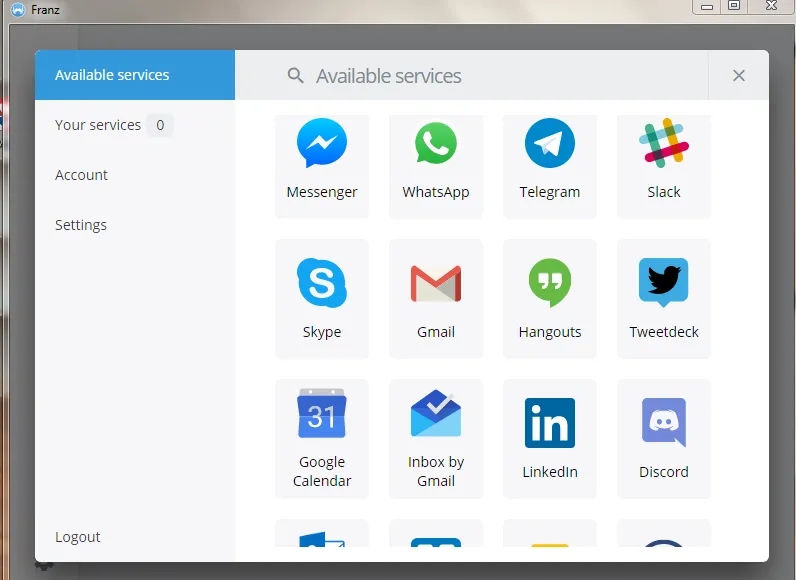The height and width of the screenshot is (580, 796).
Task: Open the Settings section
Action: 135,225
